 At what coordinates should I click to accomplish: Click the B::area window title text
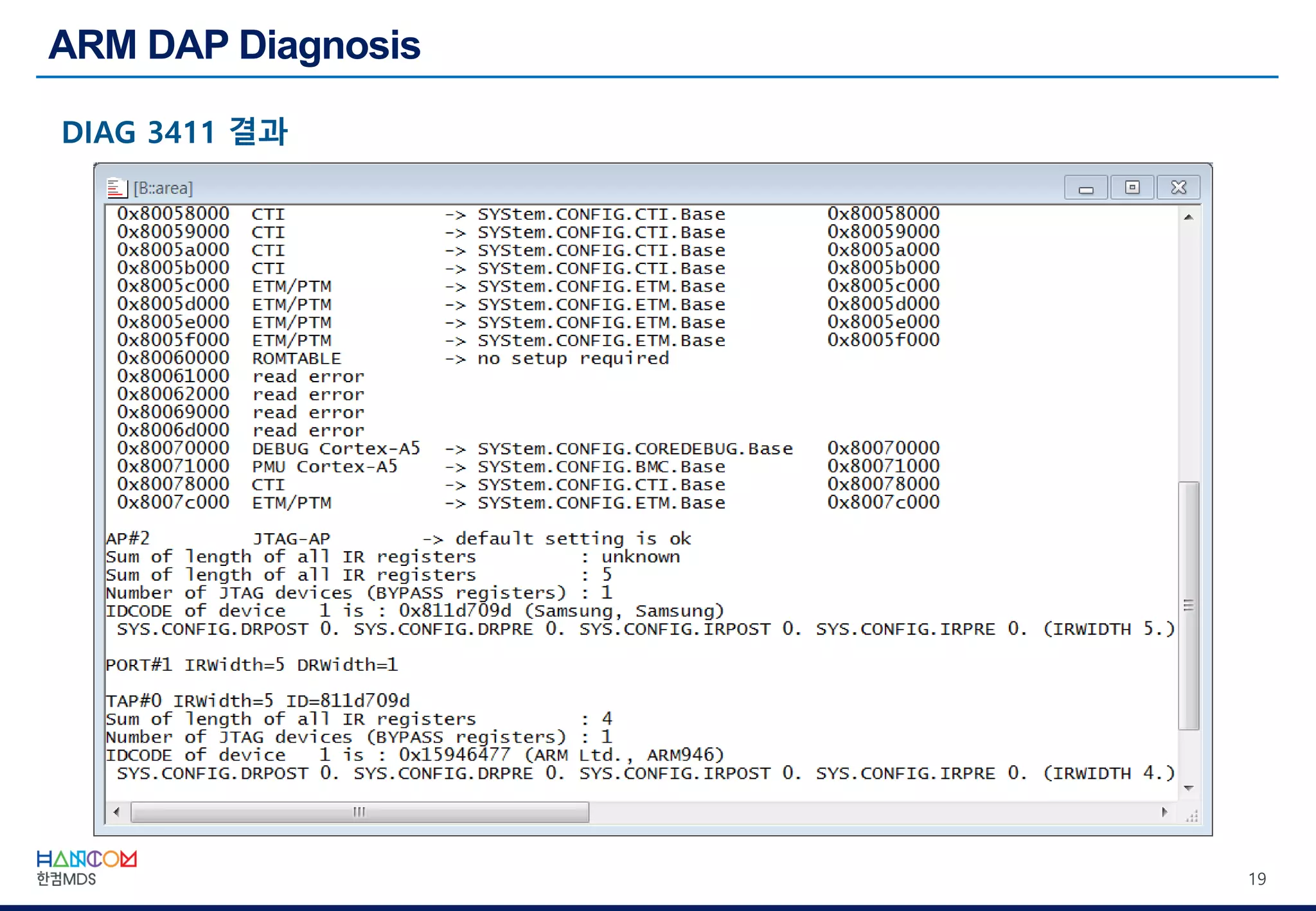coord(163,188)
